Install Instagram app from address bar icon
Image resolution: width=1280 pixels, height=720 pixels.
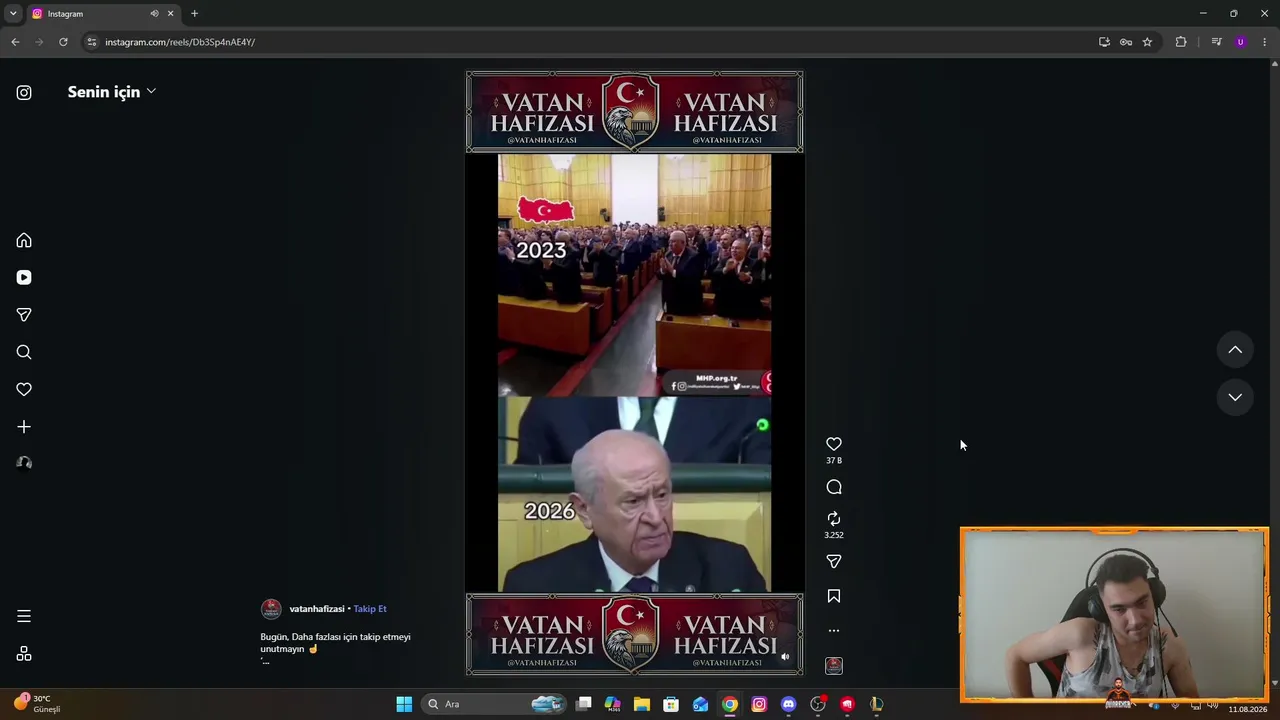[x=1104, y=42]
